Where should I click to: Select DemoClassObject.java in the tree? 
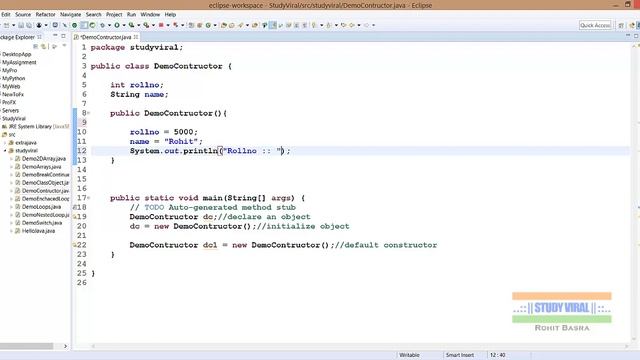[x=45, y=183]
